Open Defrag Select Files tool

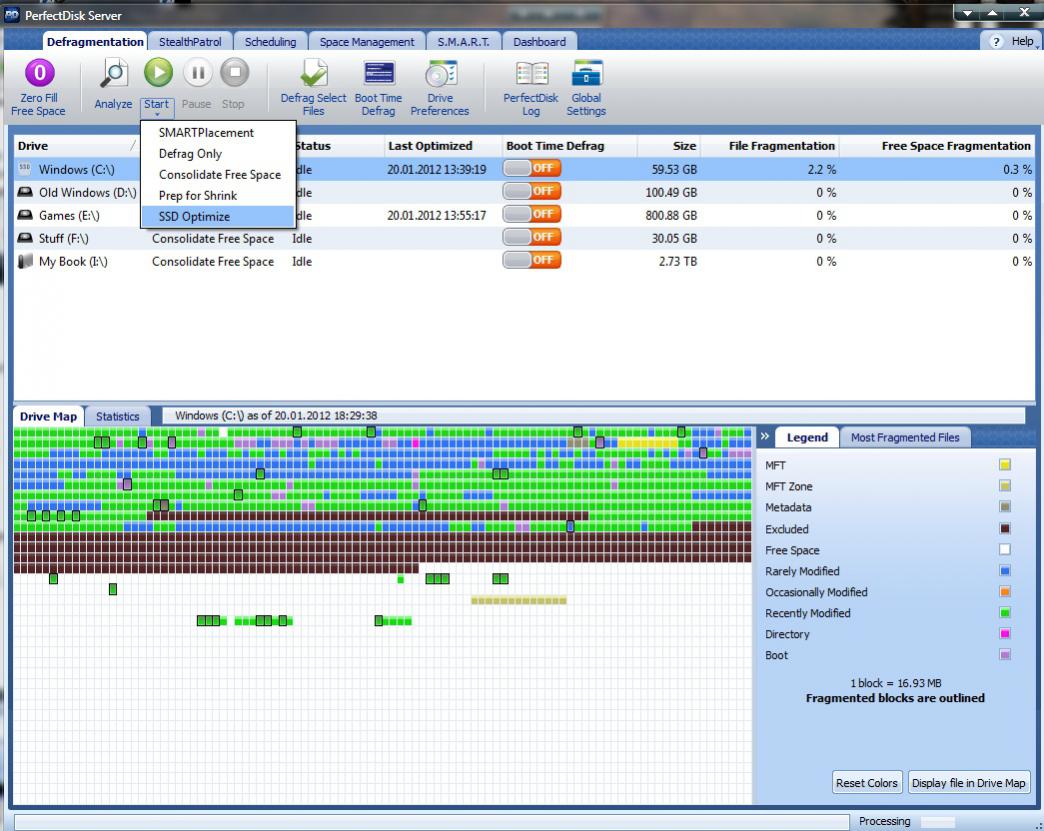pos(314,73)
